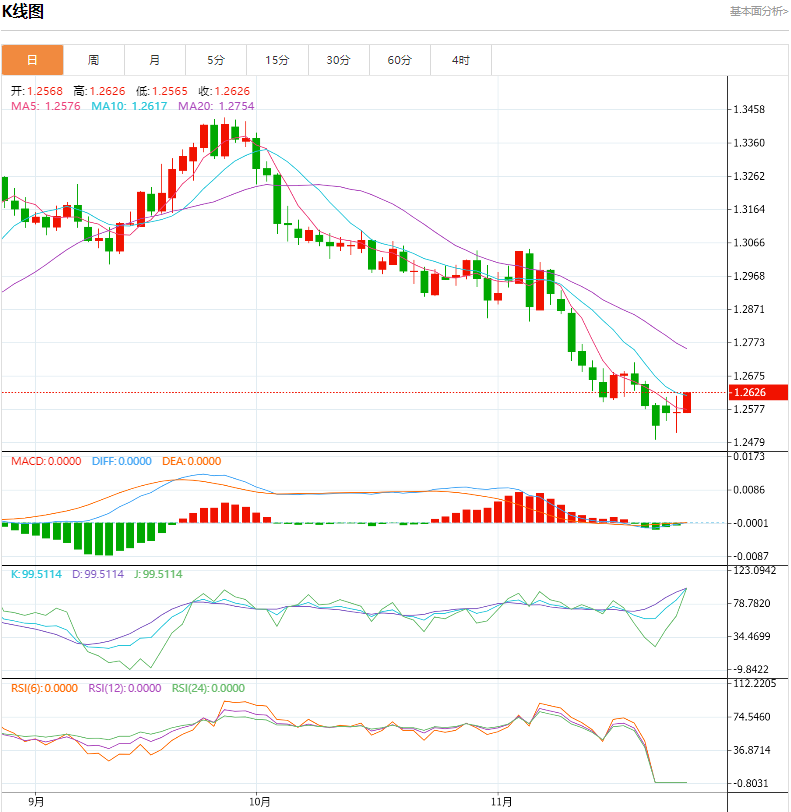Click the 9月 date axis marker

point(36,802)
